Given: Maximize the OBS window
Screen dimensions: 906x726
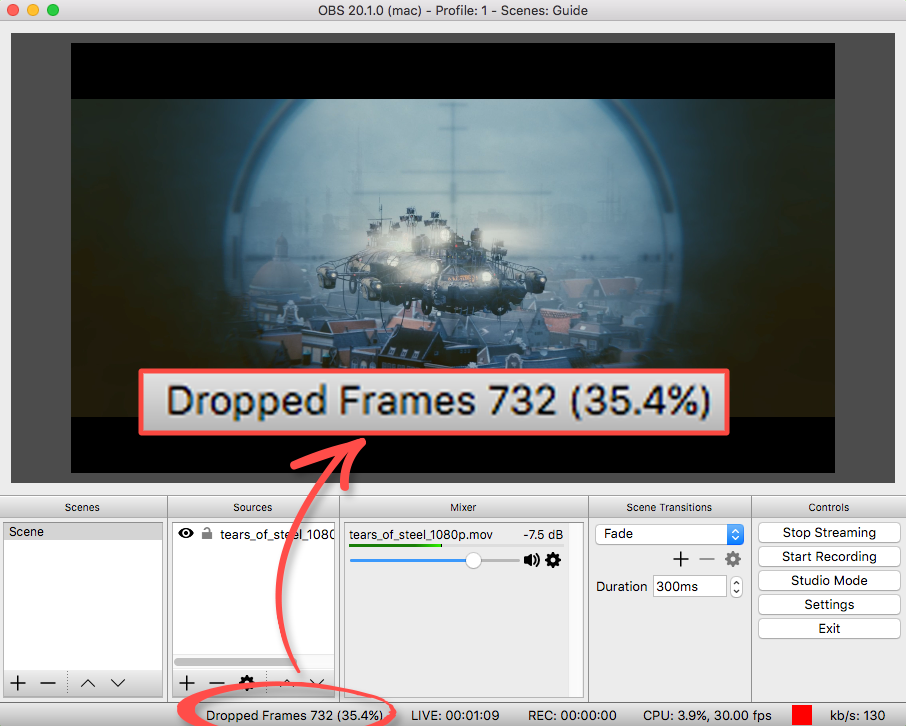Looking at the screenshot, I should point(53,10).
